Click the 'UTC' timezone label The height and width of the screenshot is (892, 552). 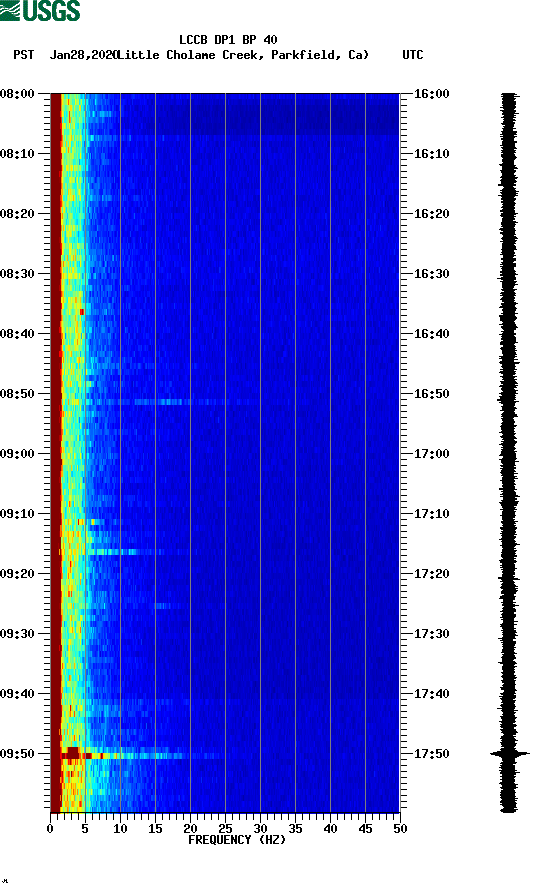(x=413, y=55)
